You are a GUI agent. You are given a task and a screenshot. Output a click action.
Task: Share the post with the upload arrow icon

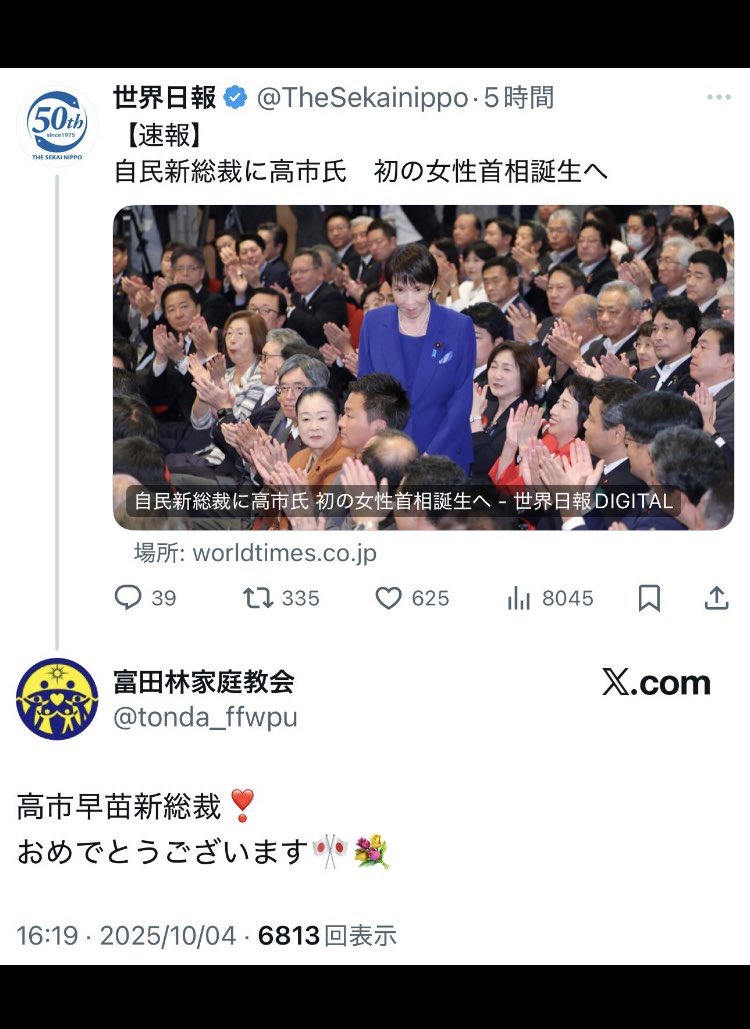tap(717, 597)
